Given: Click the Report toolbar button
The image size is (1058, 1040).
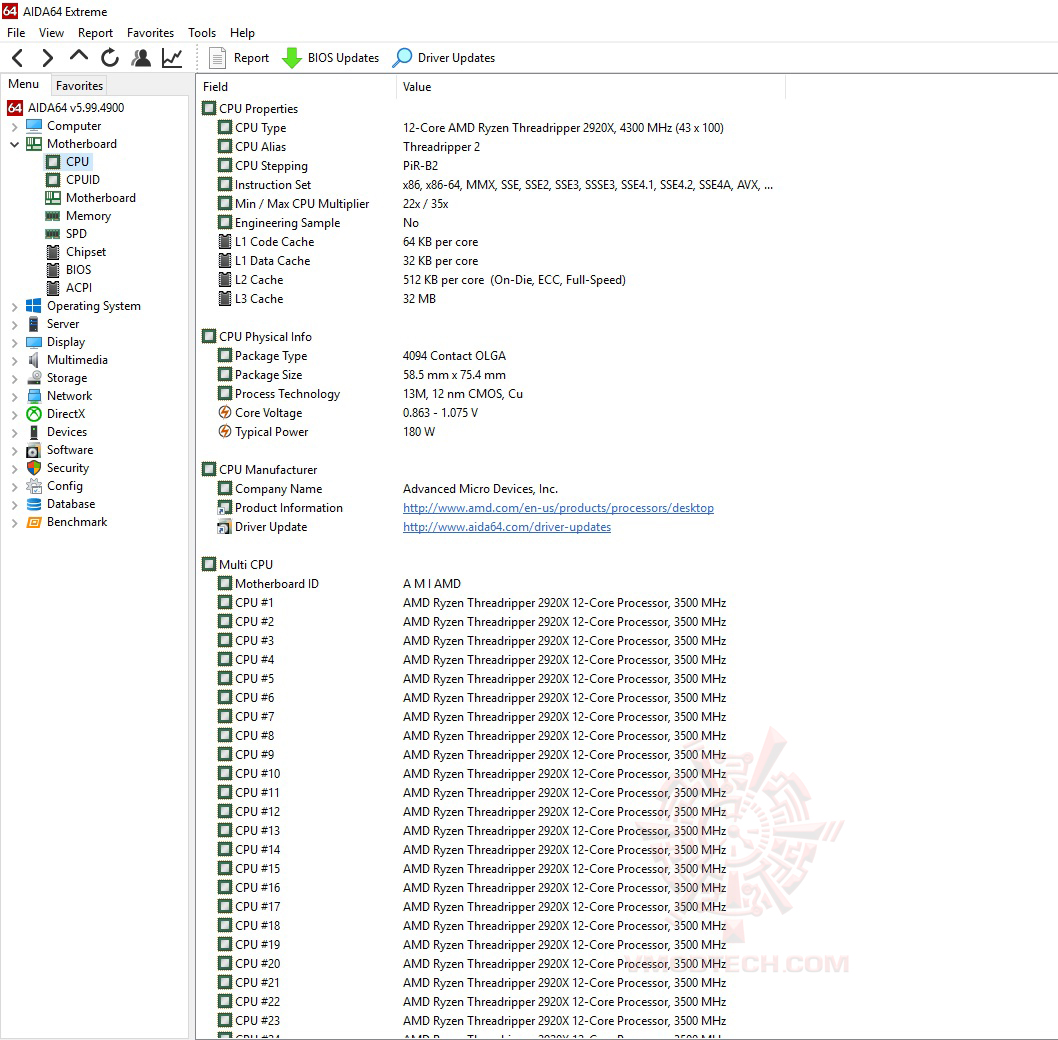Looking at the screenshot, I should tap(240, 58).
